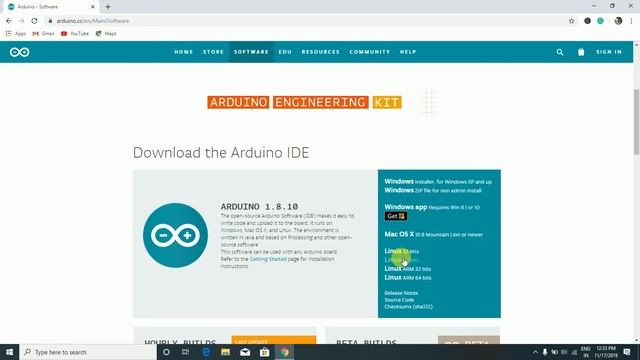Screen dimensions: 640x360
Task: Download Windows installer for XP and up
Action: (438, 181)
